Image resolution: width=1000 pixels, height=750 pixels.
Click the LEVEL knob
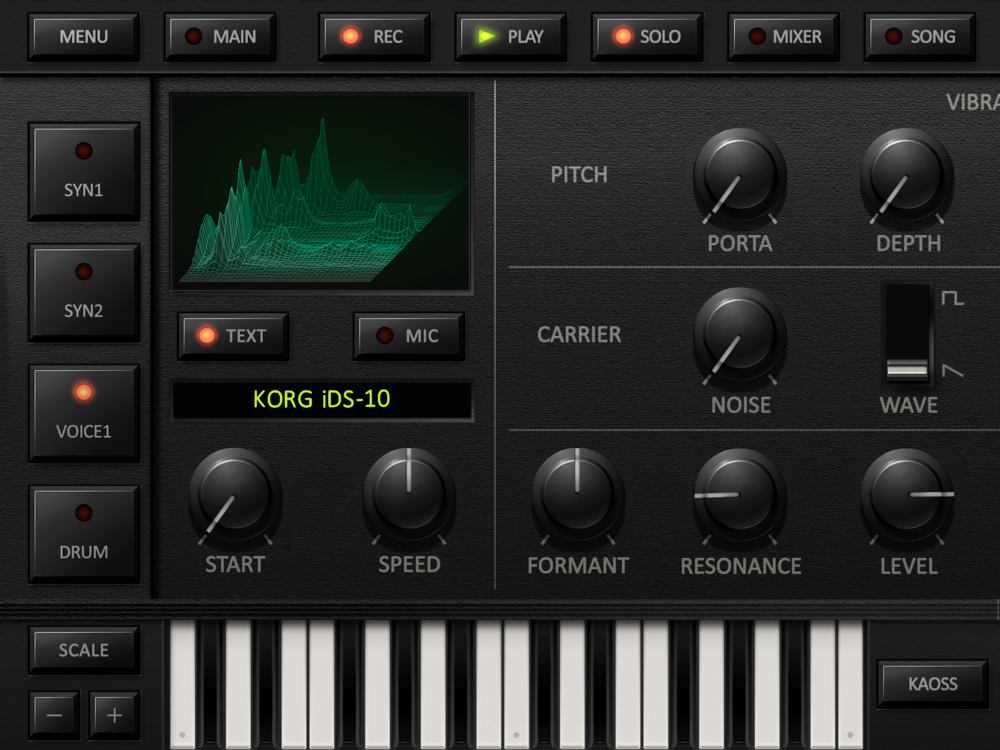pyautogui.click(x=908, y=496)
